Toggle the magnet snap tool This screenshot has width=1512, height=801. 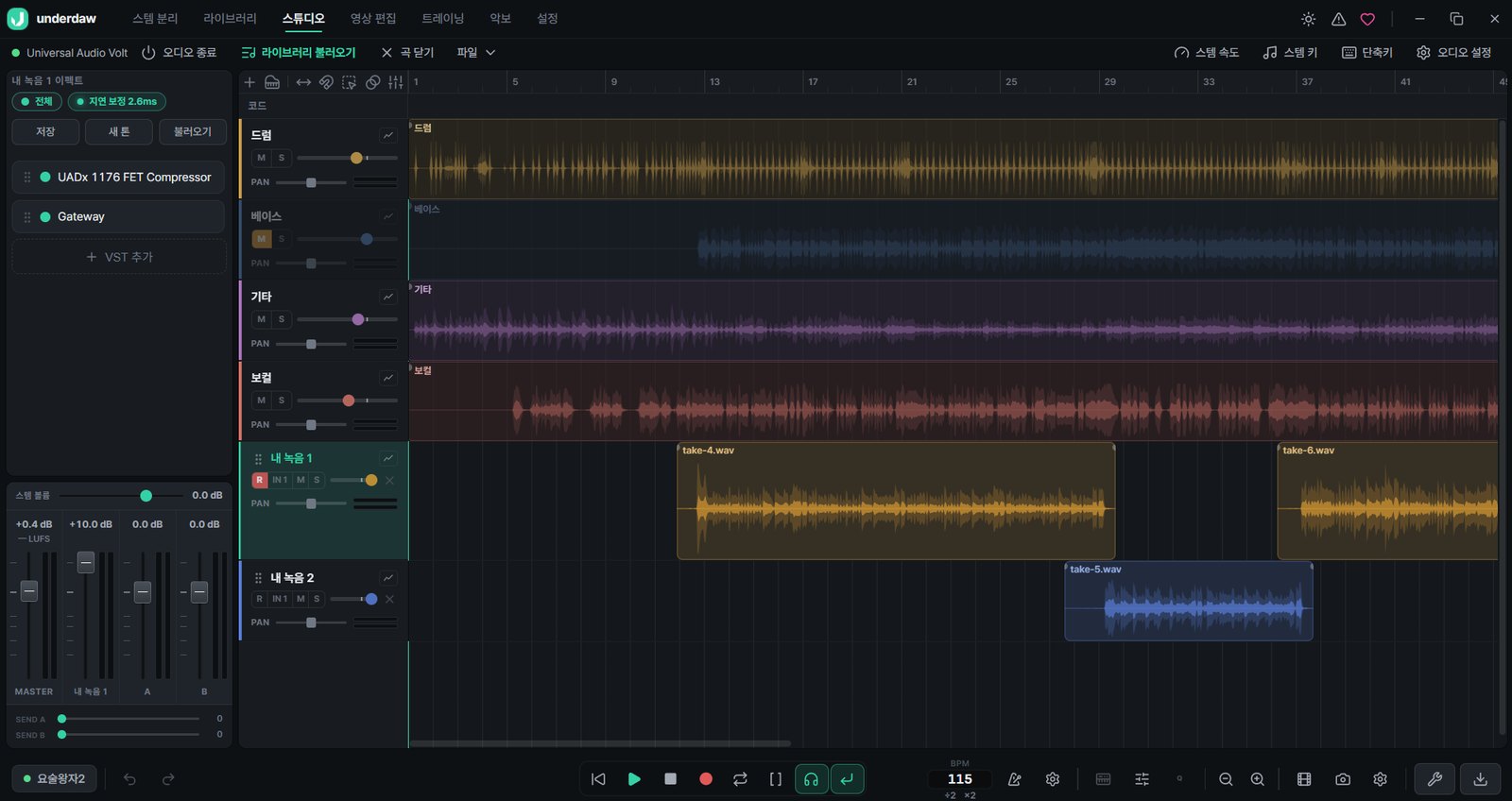(326, 82)
